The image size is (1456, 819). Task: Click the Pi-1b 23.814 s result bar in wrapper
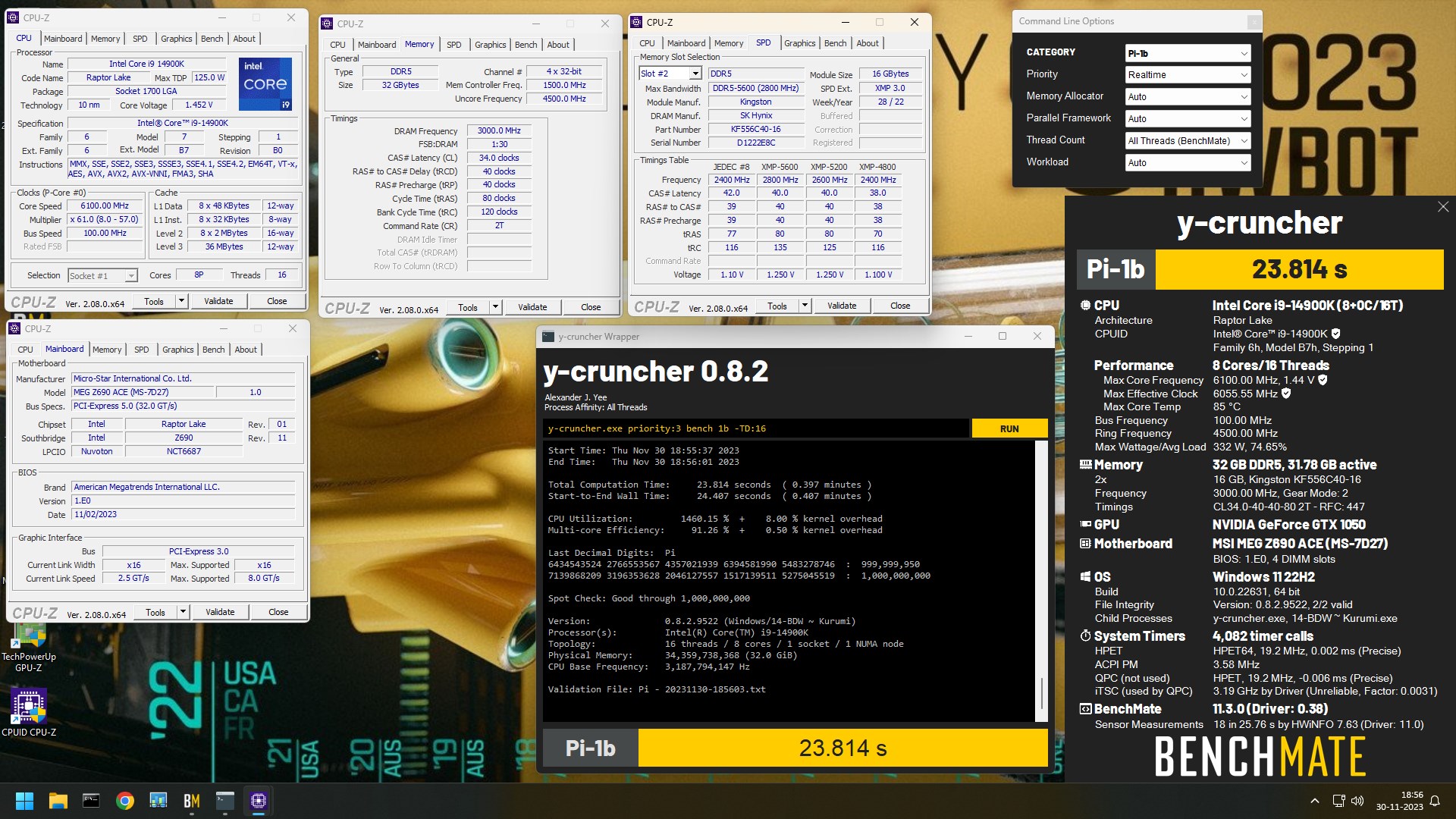[x=795, y=748]
